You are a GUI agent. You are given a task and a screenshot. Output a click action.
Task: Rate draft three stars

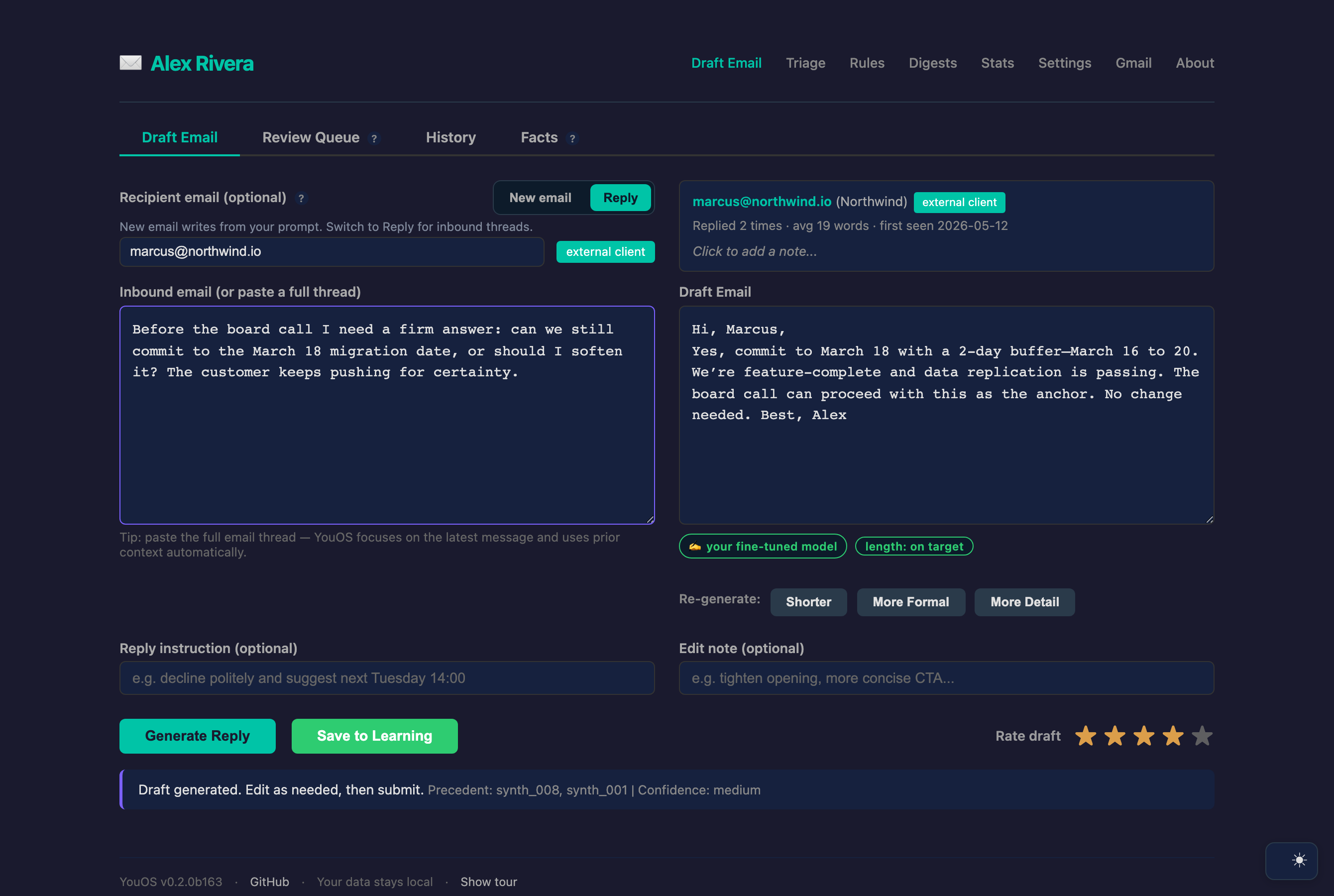click(x=1144, y=736)
